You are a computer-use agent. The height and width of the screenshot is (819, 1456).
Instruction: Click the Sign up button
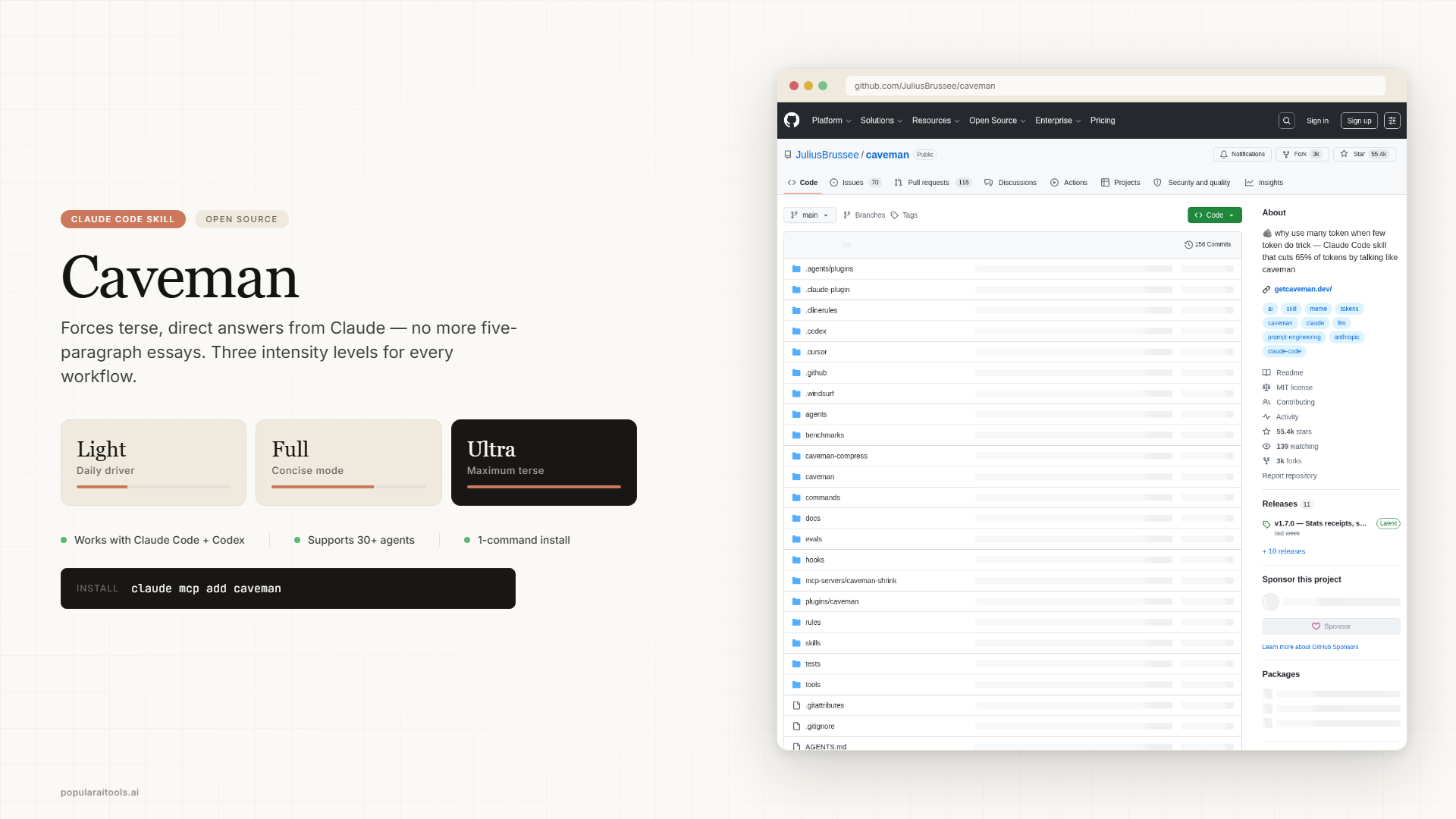click(1359, 121)
